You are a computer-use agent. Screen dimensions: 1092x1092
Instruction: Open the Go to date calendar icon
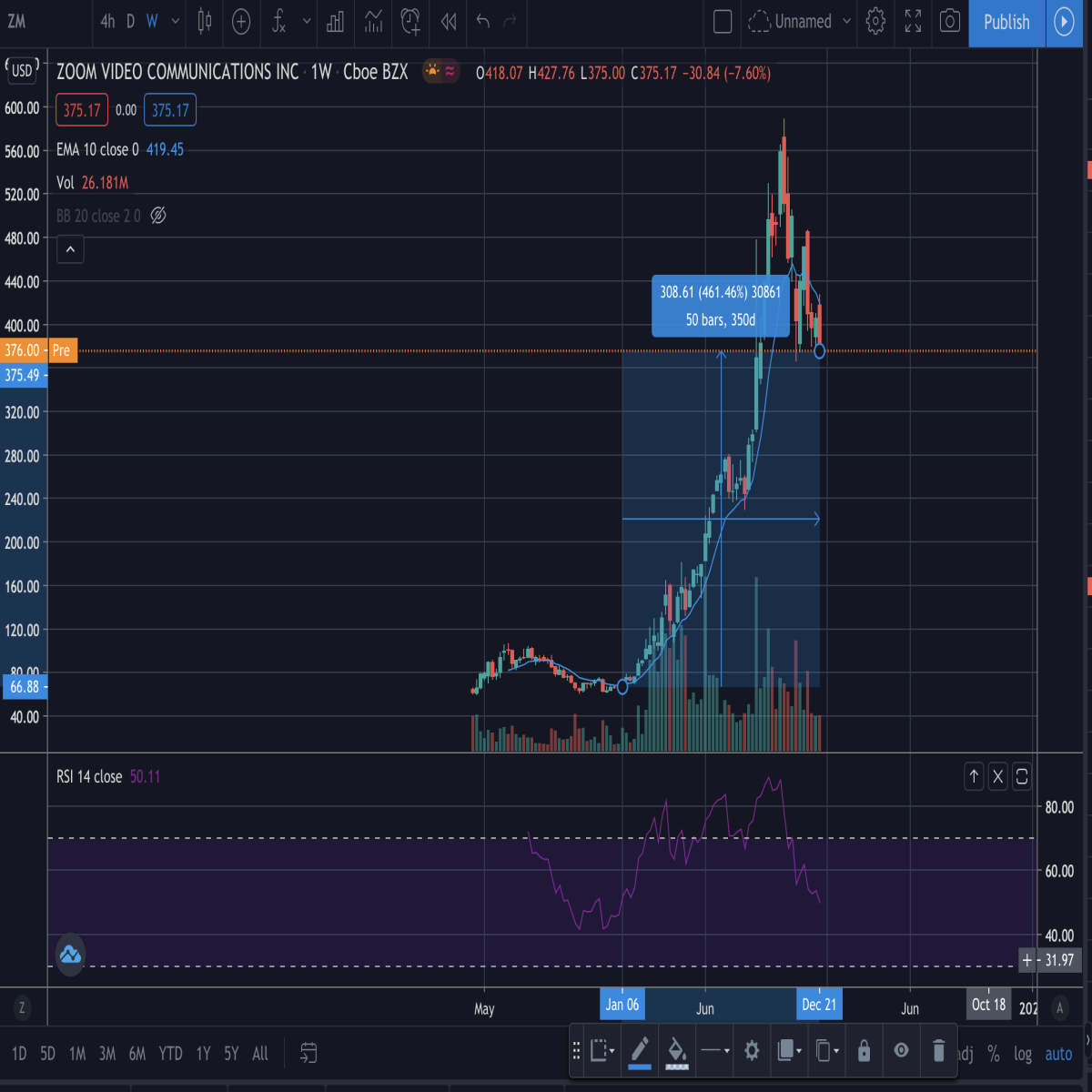click(308, 1053)
